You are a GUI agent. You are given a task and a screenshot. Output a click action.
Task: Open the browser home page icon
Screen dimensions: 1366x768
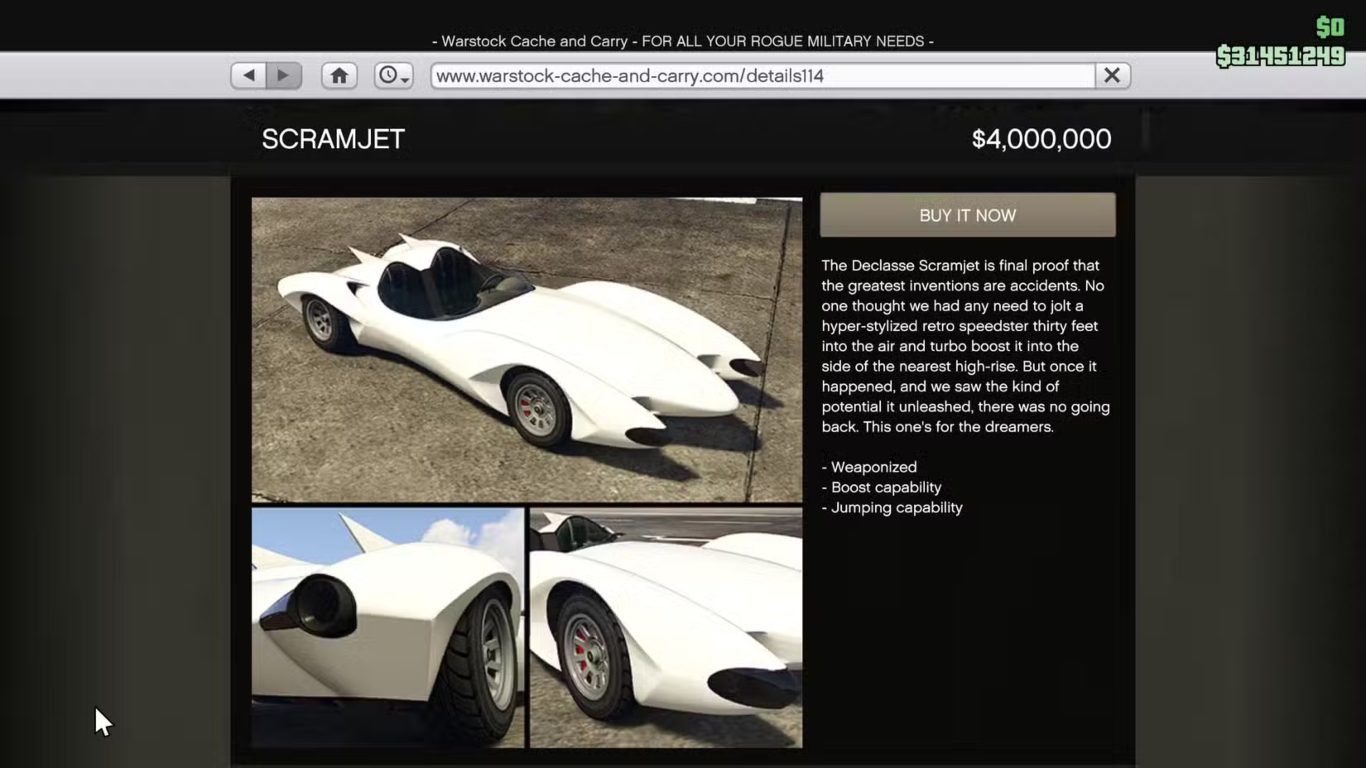pos(339,76)
